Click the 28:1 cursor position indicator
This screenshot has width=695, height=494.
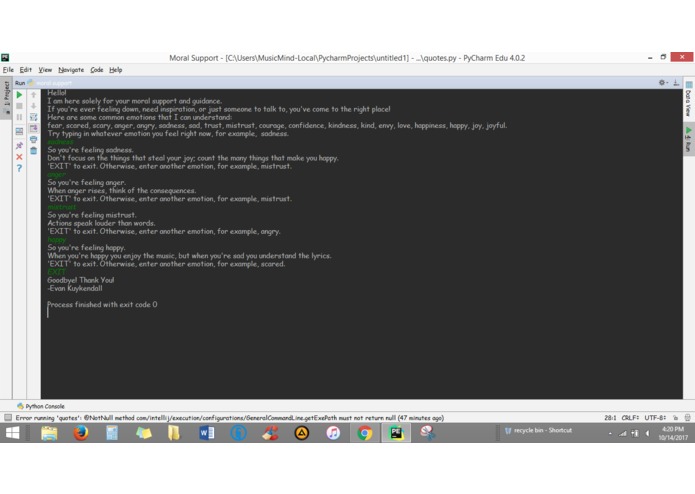point(610,417)
